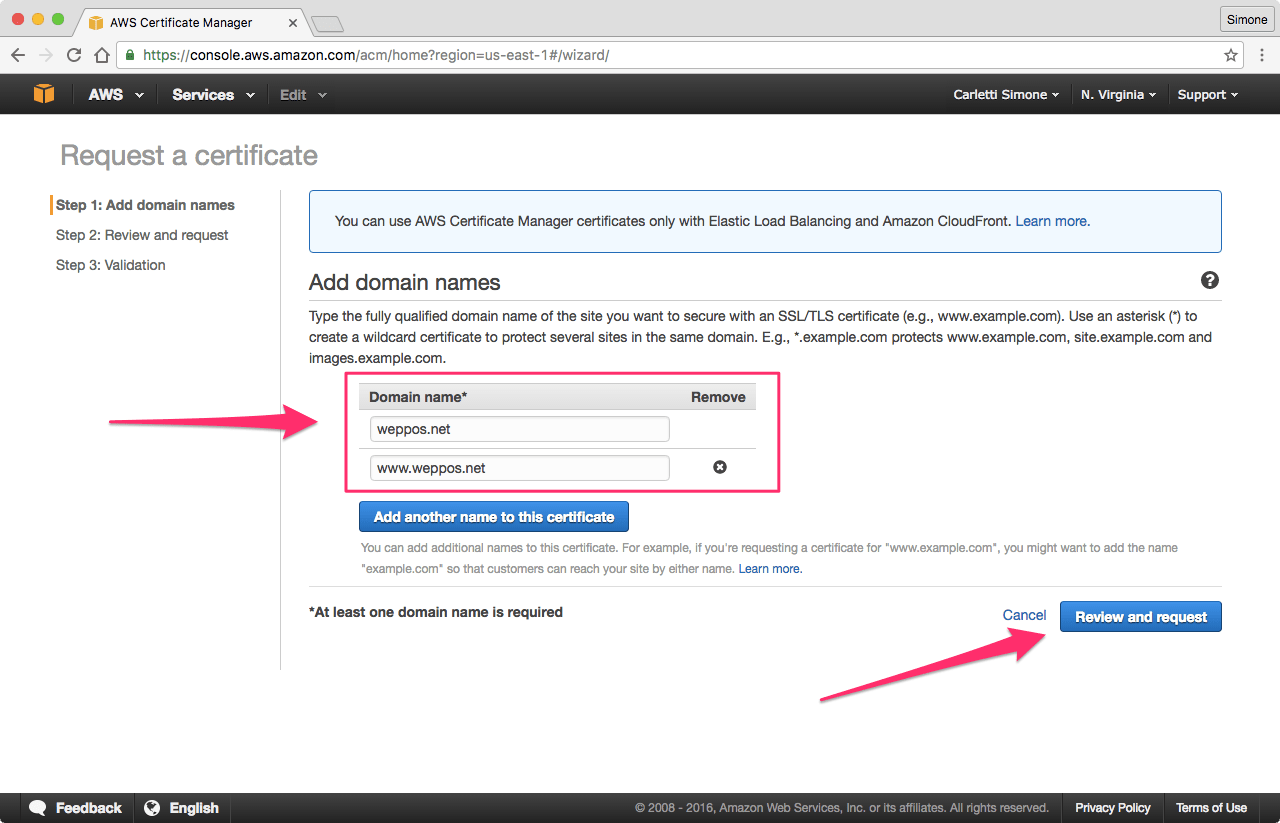1280x823 pixels.
Task: Click the English globe icon in footer
Action: tap(153, 807)
